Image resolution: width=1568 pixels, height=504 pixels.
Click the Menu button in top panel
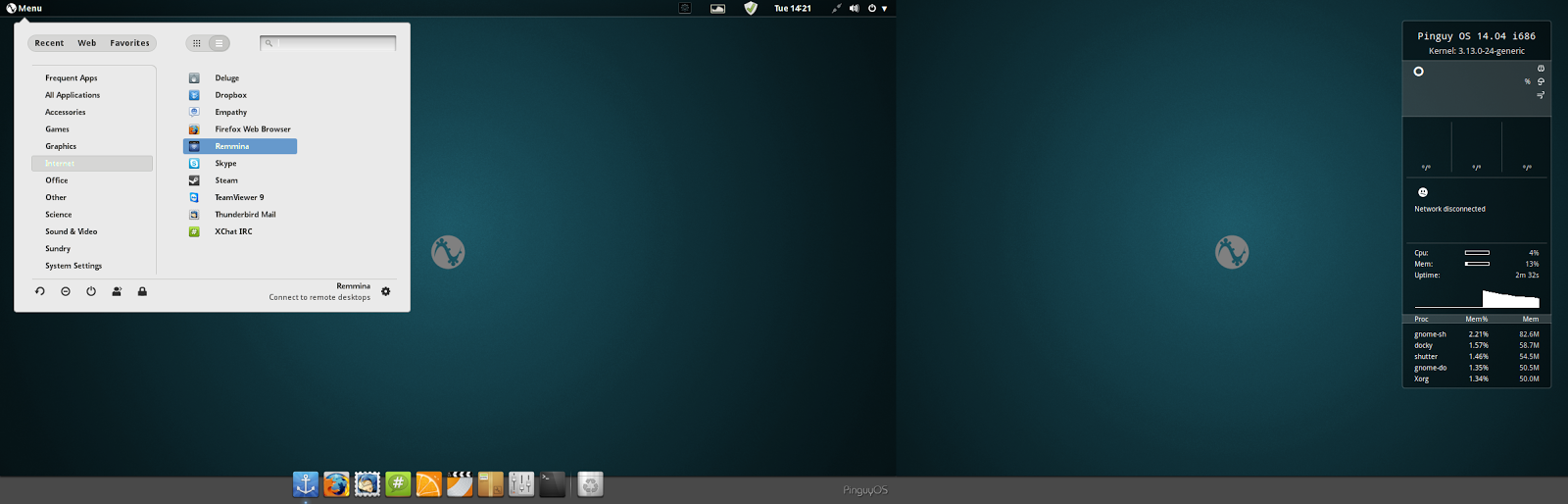point(24,8)
